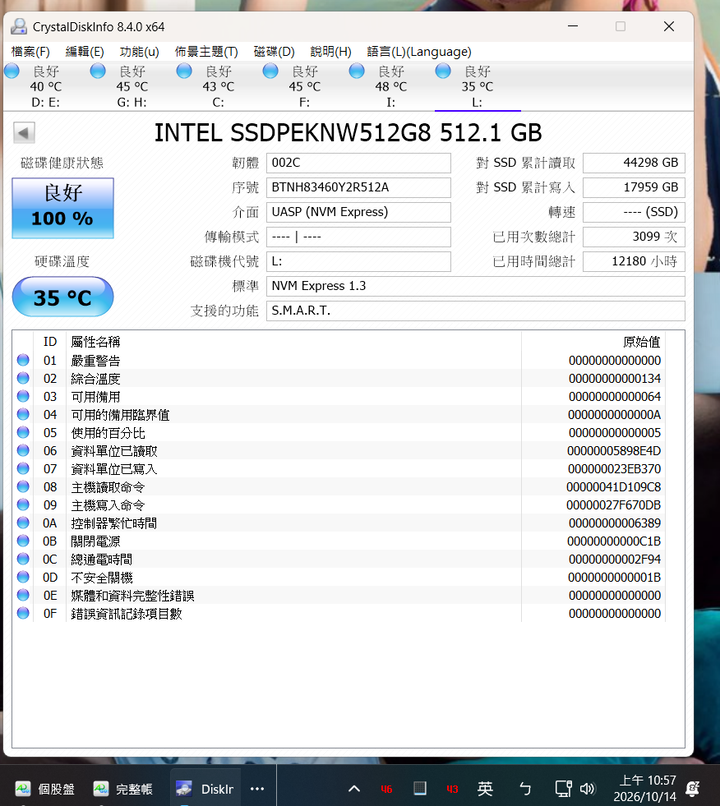720x806 pixels.
Task: Open the 檔案(F) menu
Action: (x=30, y=52)
